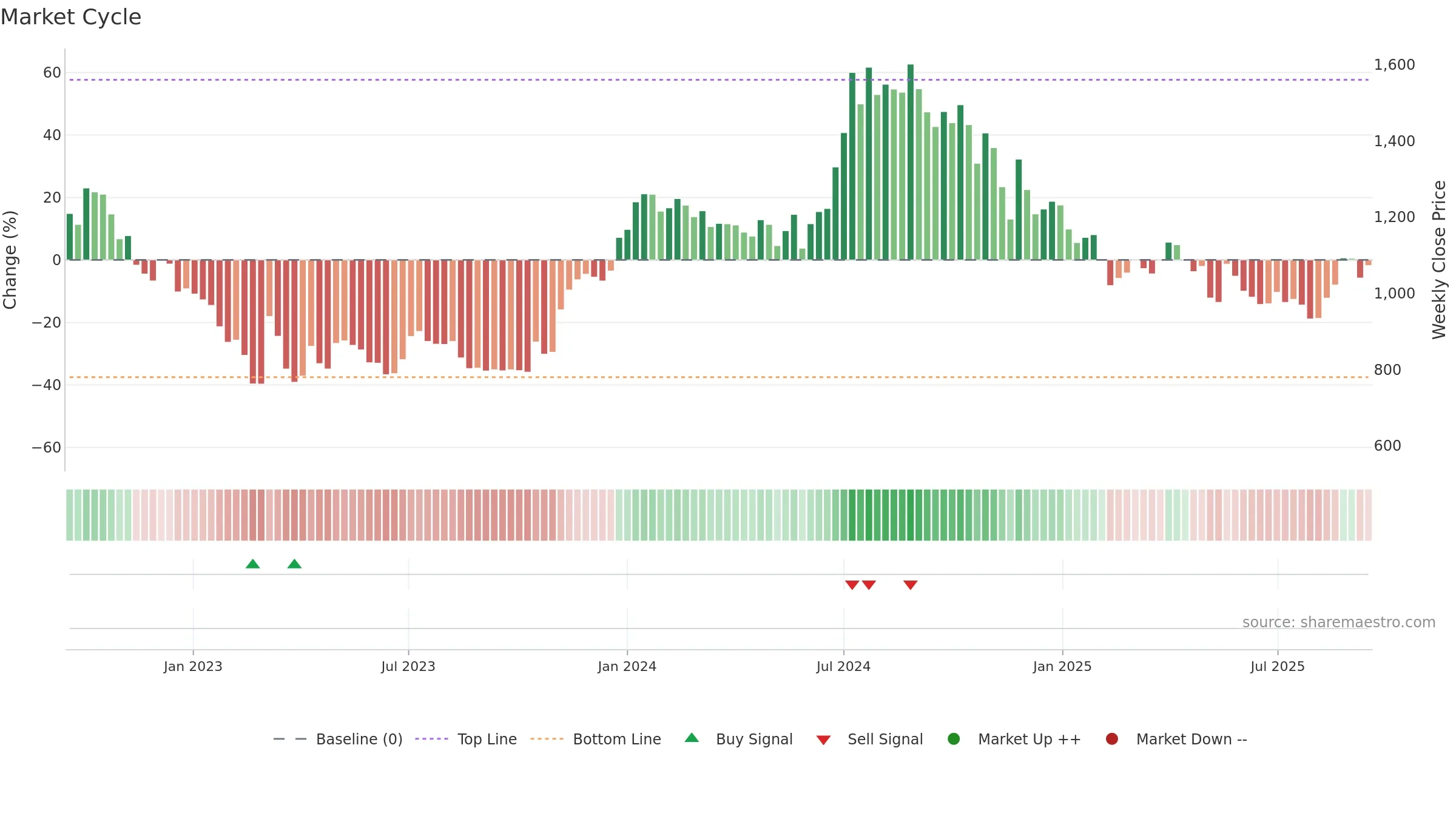
Task: Click the Jul 2025 axis label
Action: pos(1278,666)
